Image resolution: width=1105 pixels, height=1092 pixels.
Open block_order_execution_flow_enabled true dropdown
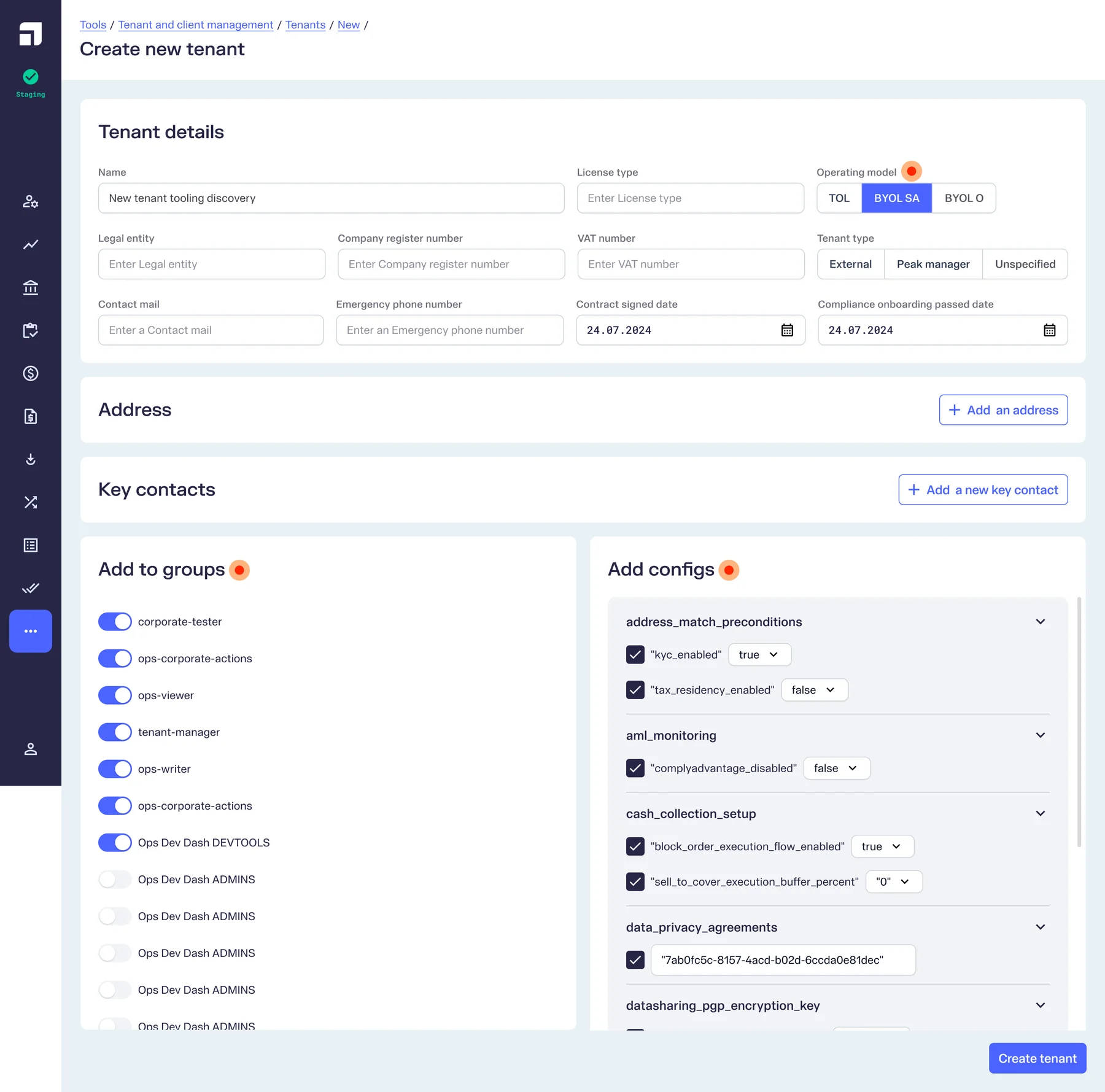(x=882, y=846)
